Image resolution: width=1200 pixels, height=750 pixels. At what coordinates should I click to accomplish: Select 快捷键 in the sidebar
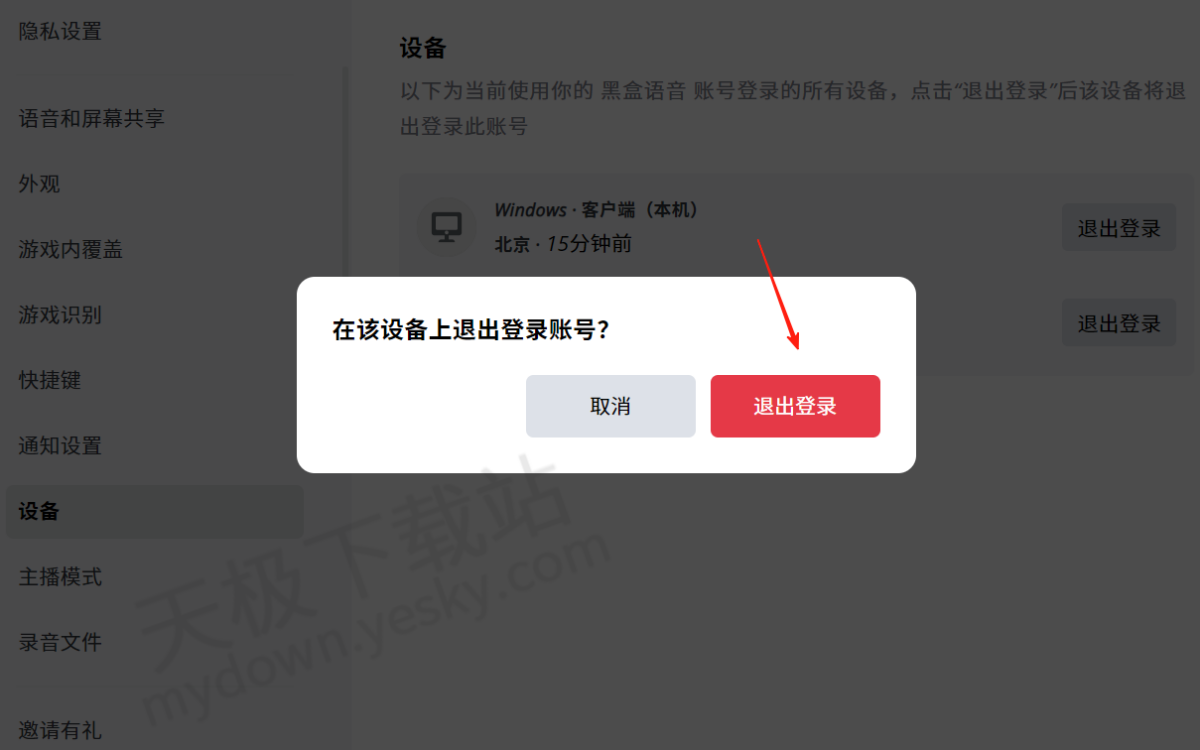click(x=49, y=380)
